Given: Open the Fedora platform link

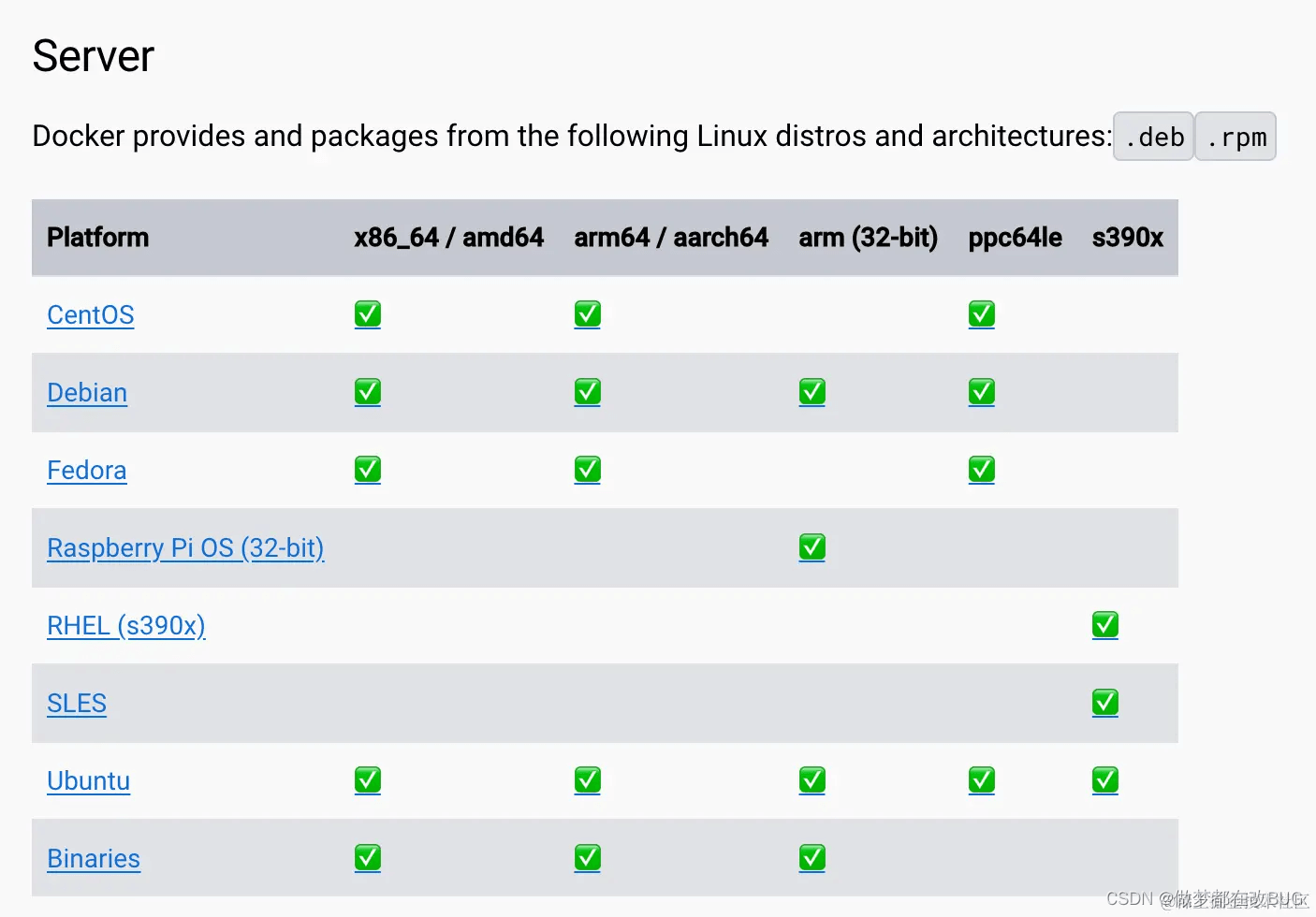Looking at the screenshot, I should coord(87,470).
